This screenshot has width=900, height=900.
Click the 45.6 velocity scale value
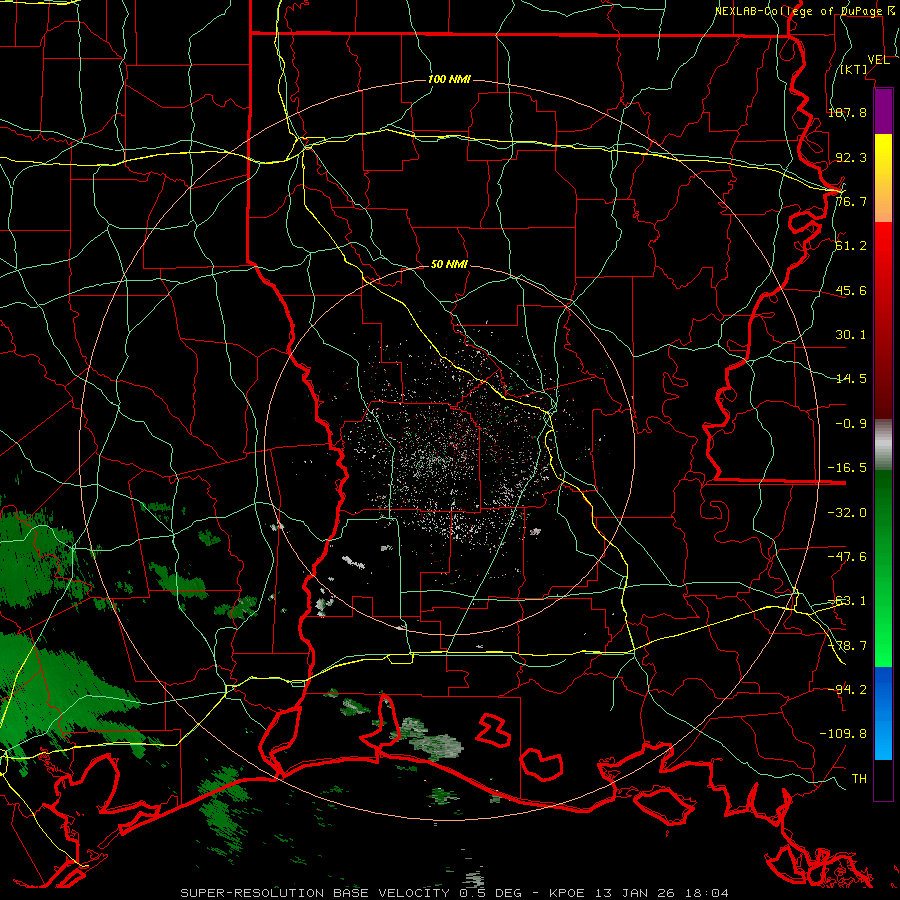tap(851, 290)
